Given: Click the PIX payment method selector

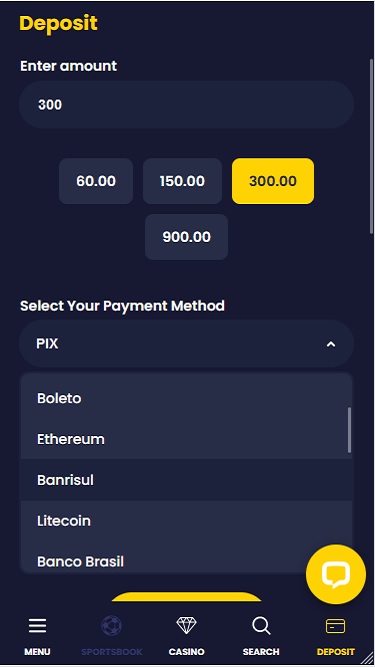Looking at the screenshot, I should (186, 344).
